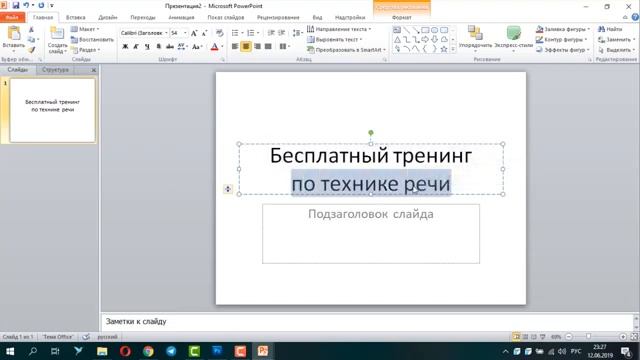Open the font name Calibri dropdown

tap(166, 33)
